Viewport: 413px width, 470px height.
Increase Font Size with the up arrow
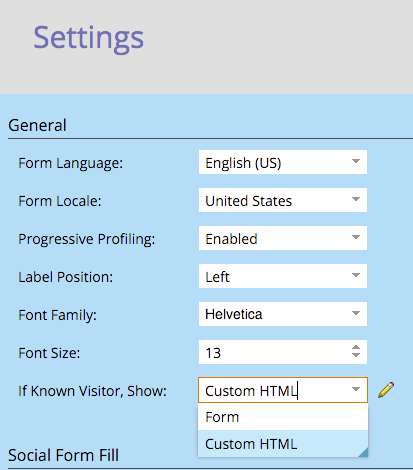pyautogui.click(x=356, y=347)
